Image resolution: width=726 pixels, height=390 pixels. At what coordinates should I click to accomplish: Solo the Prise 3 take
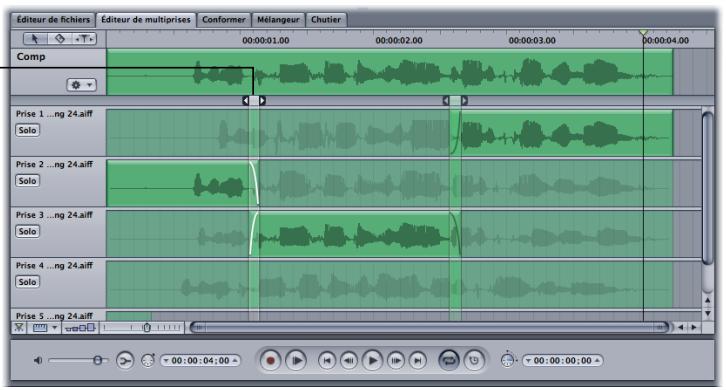point(27,231)
